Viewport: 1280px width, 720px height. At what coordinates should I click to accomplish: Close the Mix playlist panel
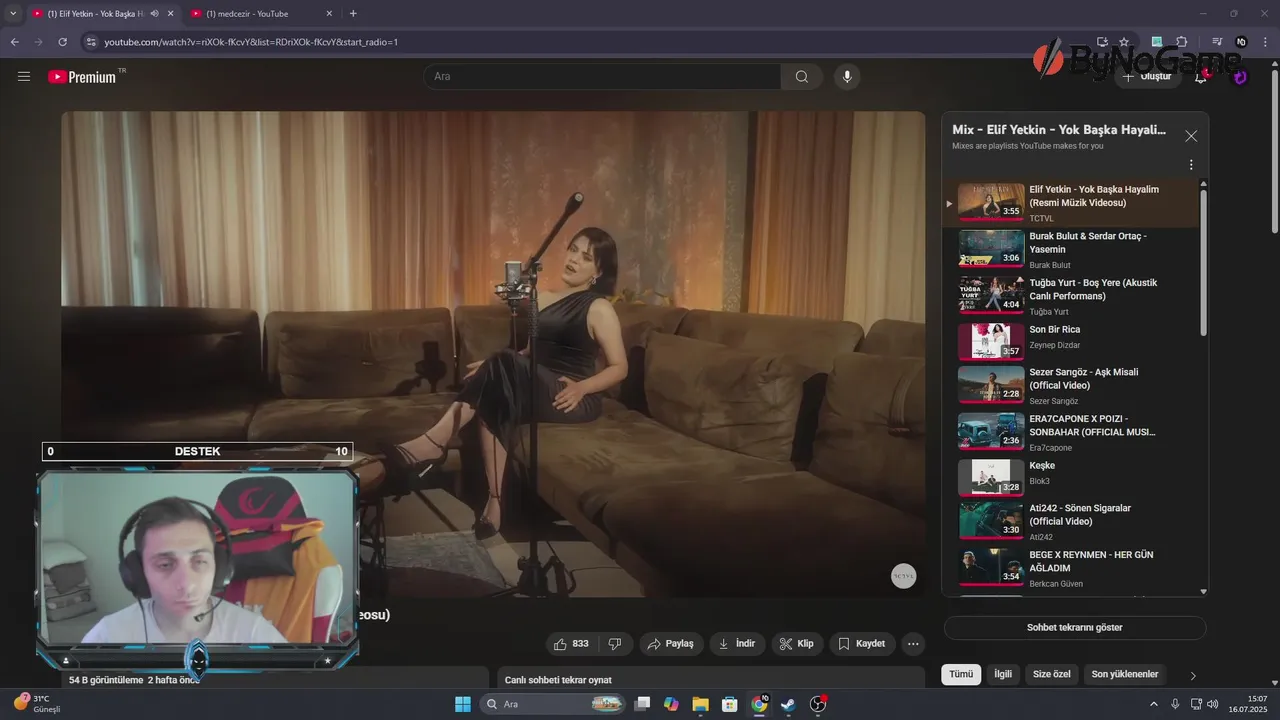coord(1191,136)
